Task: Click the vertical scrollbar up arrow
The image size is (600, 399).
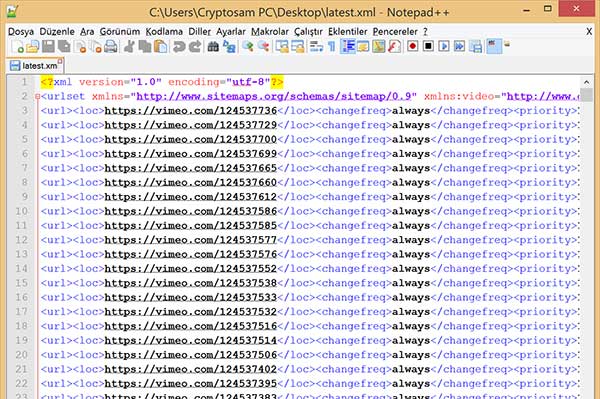Action: [587, 81]
